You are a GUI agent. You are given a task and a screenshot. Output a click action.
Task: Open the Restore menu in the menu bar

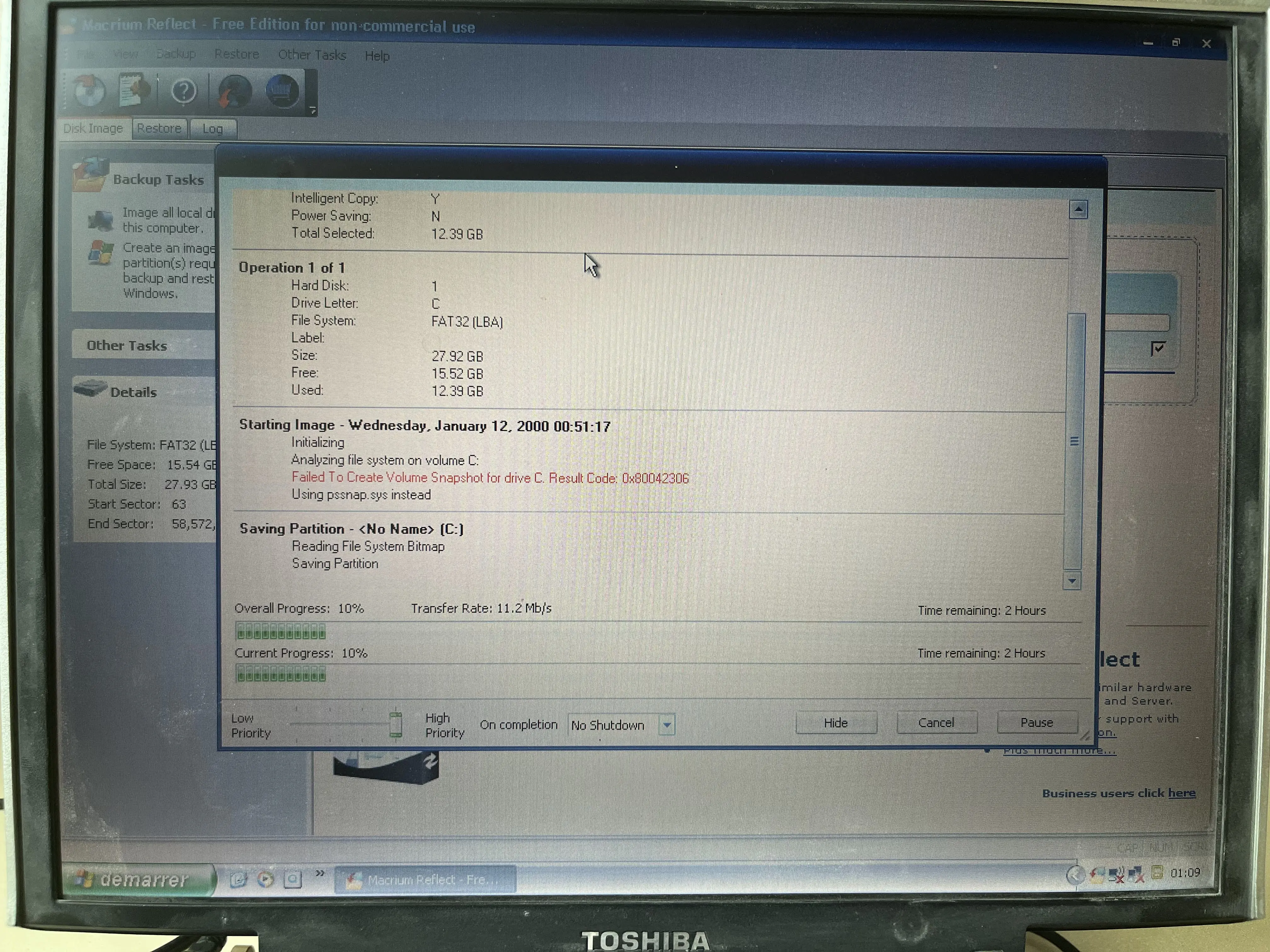point(237,54)
